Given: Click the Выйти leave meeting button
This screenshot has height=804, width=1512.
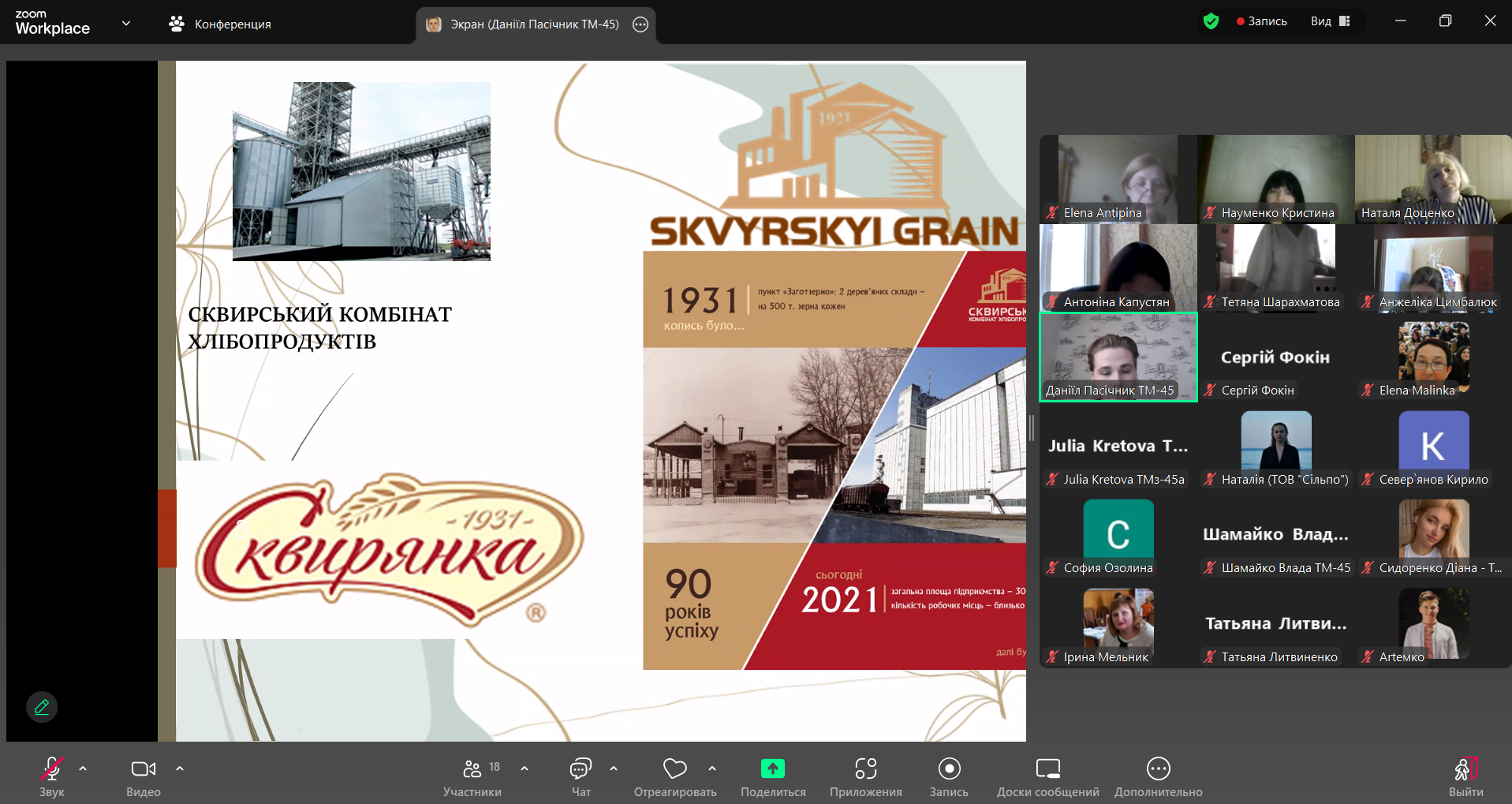Looking at the screenshot, I should [1465, 776].
